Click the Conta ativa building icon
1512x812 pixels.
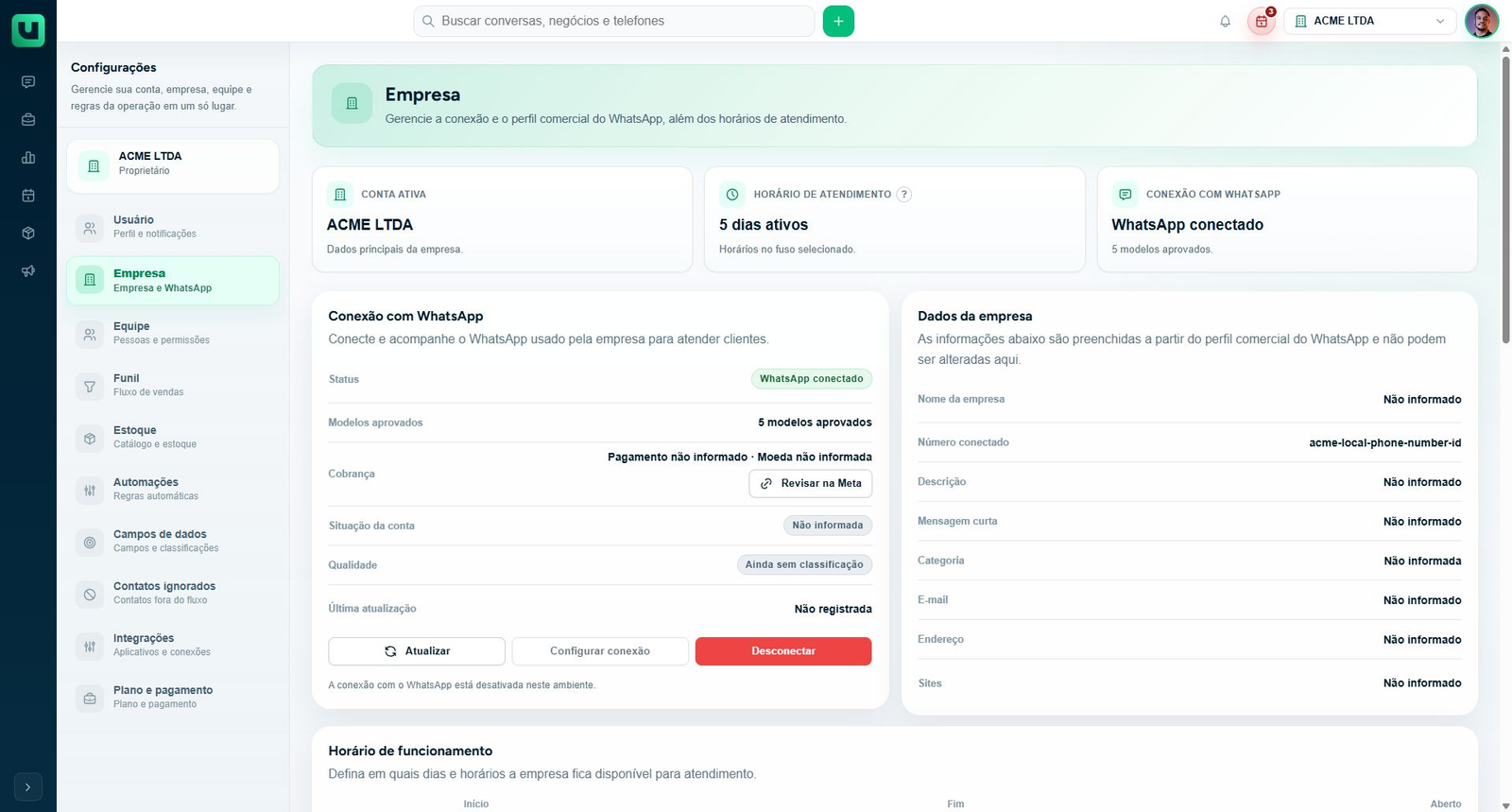tap(340, 194)
